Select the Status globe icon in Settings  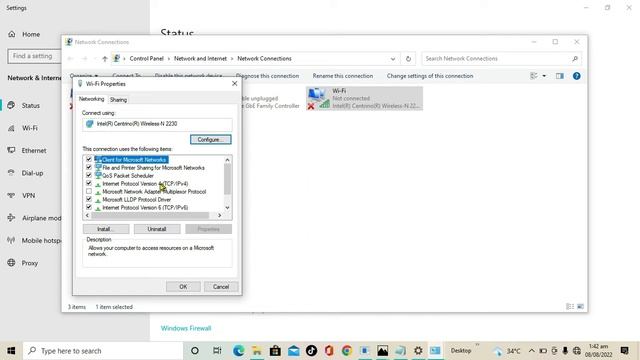[11, 105]
